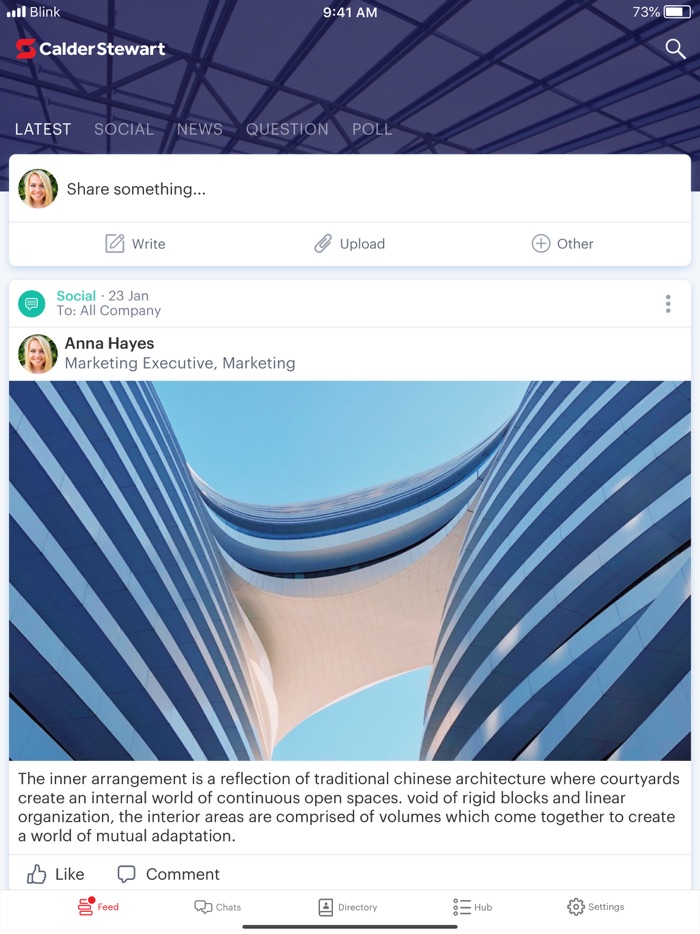
Task: Select the QUESTION tab
Action: [x=287, y=129]
